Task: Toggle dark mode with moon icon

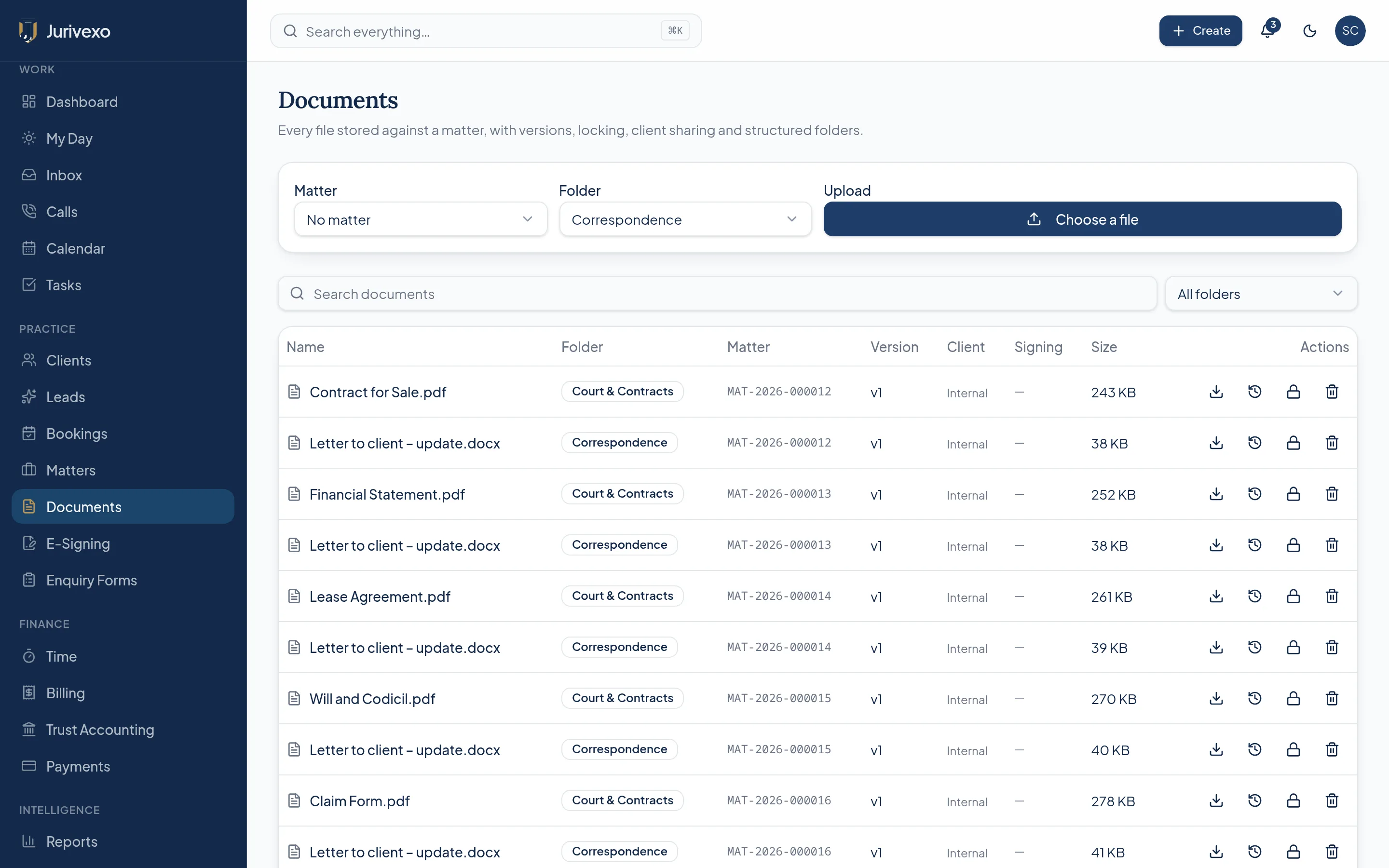Action: (x=1310, y=30)
